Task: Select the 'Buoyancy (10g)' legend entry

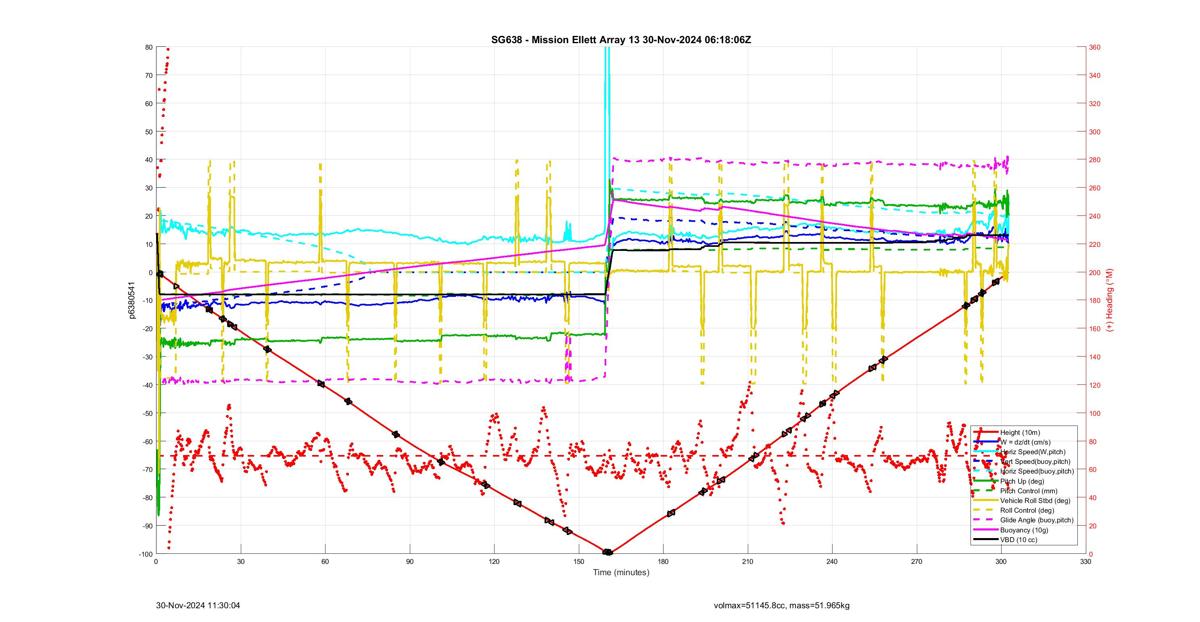Action: [x=1024, y=531]
